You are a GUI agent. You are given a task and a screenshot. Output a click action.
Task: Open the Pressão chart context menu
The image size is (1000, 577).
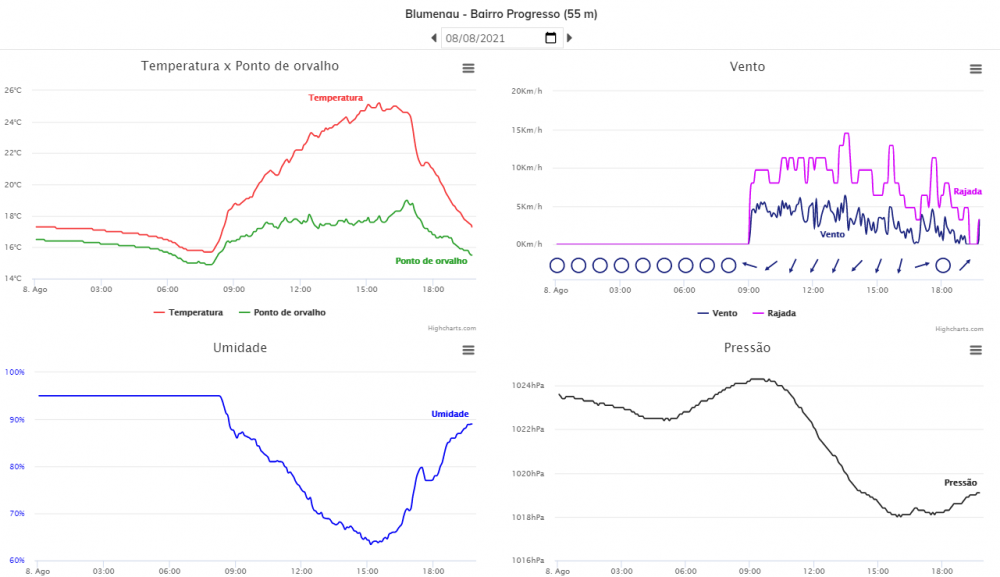[976, 350]
